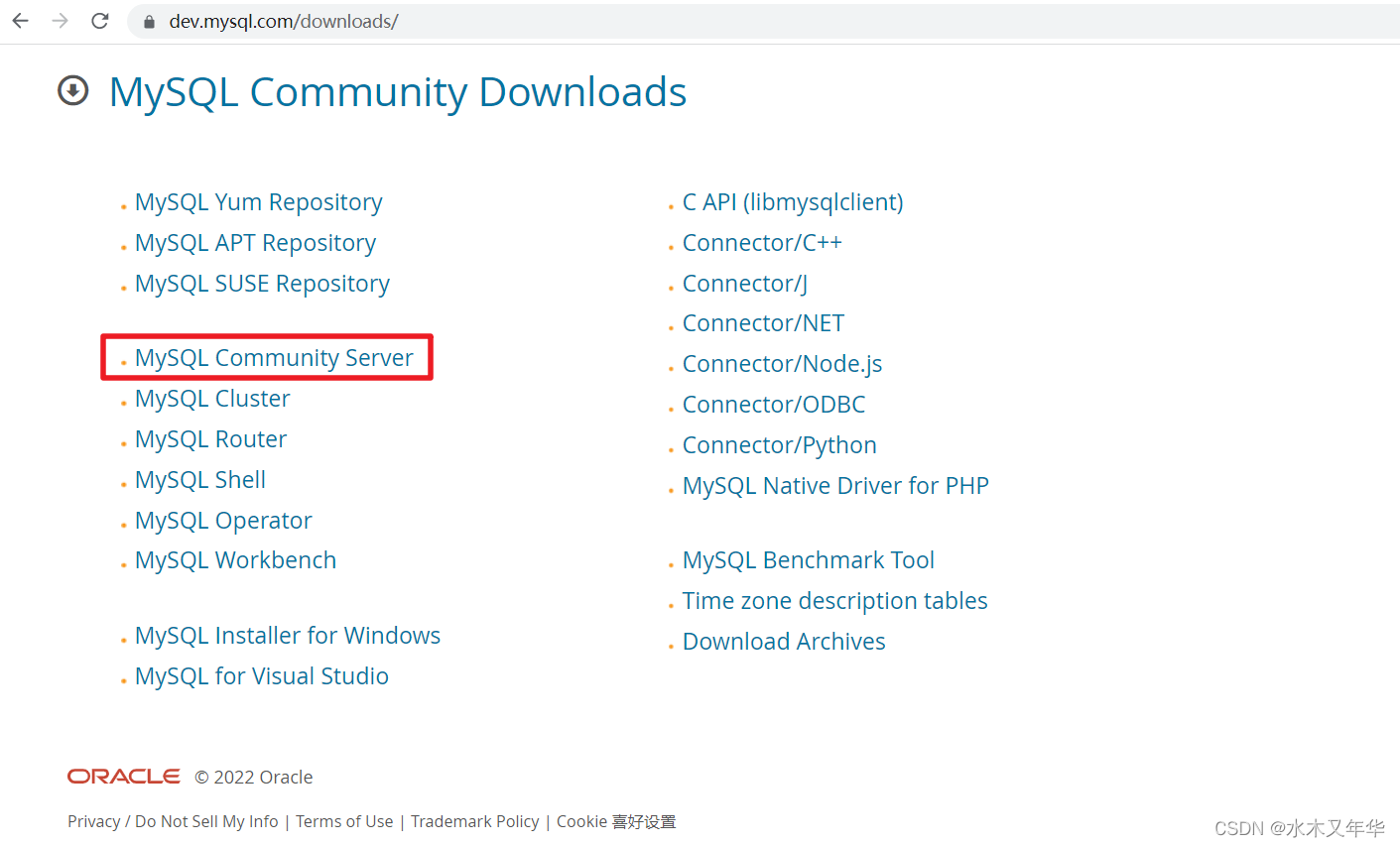Open MySQL Workbench link
This screenshot has height=847, width=1400.
[x=235, y=560]
